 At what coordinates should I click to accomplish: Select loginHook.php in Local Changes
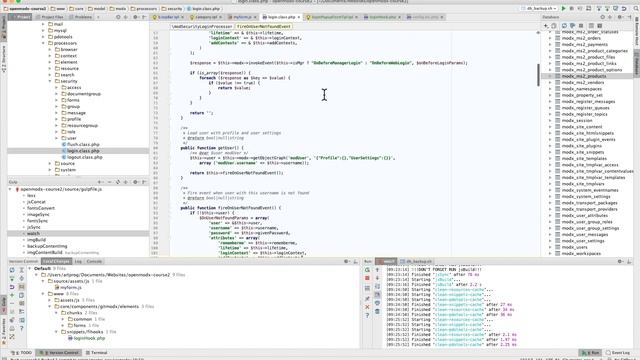click(x=89, y=338)
